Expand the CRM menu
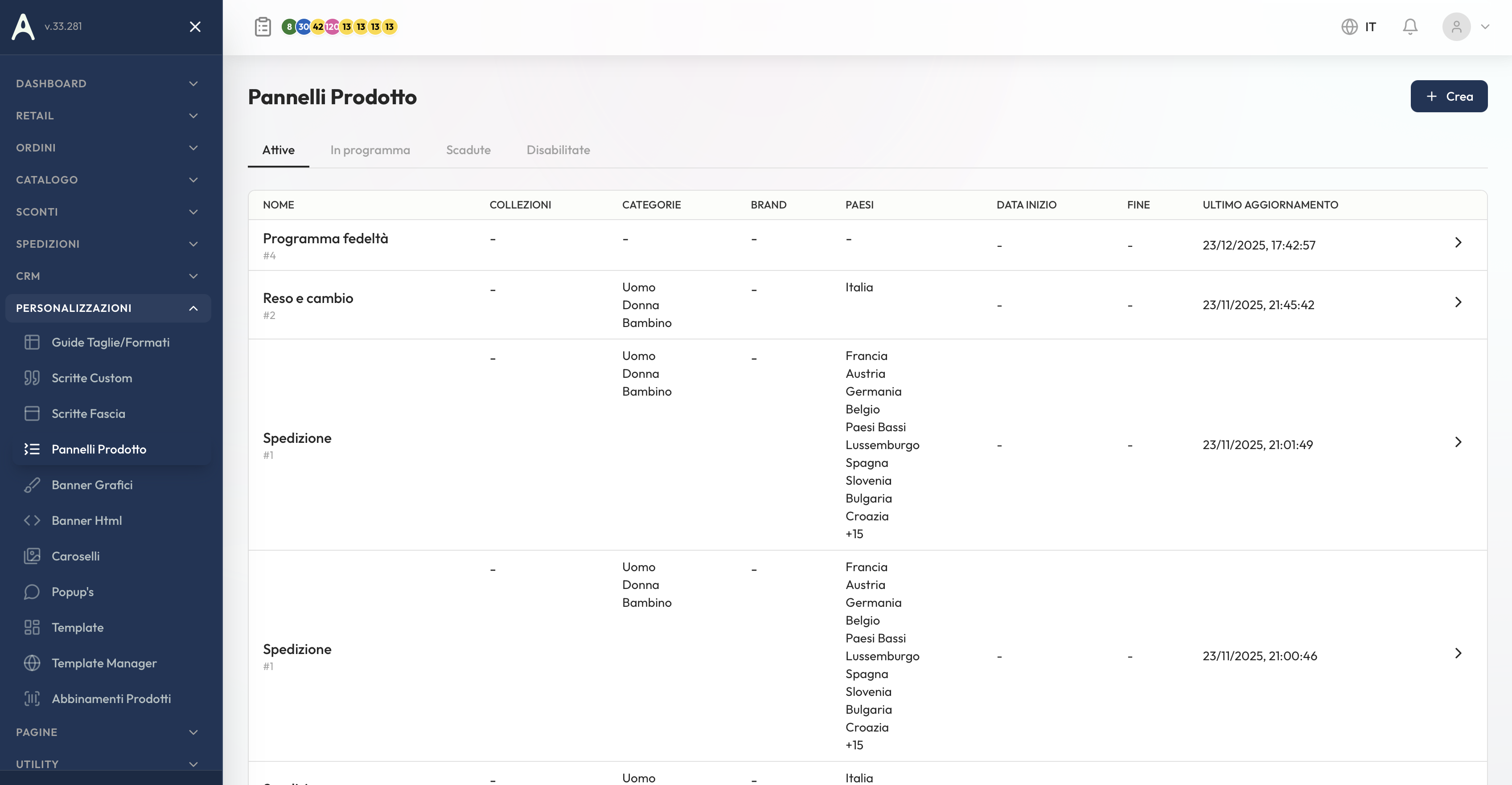This screenshot has height=785, width=1512. (108, 276)
